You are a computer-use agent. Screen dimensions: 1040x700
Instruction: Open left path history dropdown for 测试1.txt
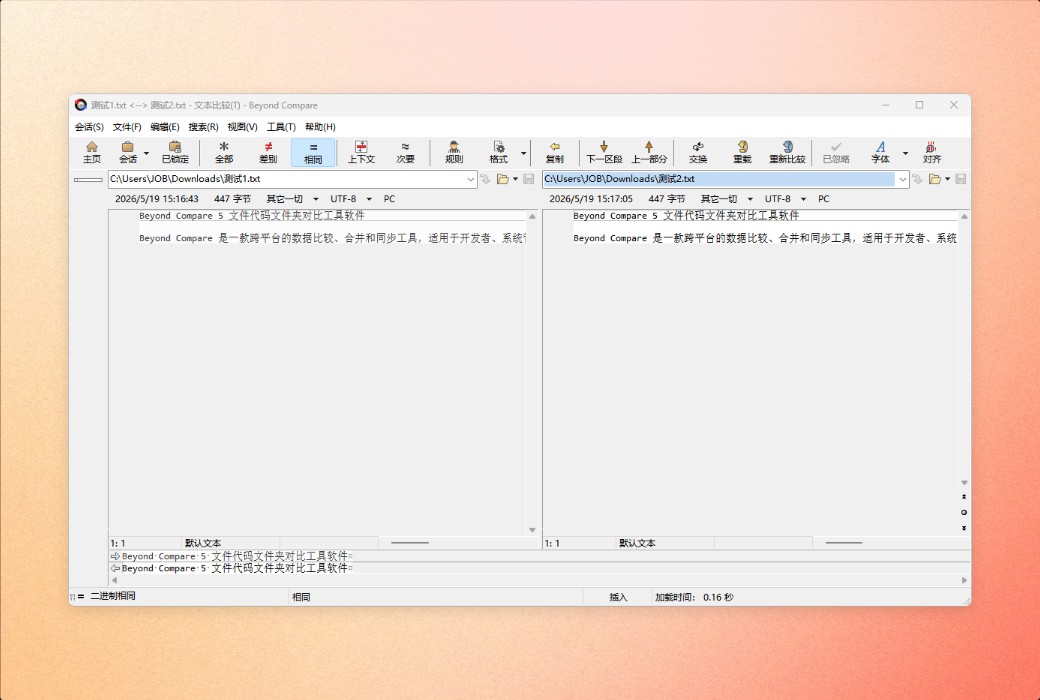pos(470,179)
